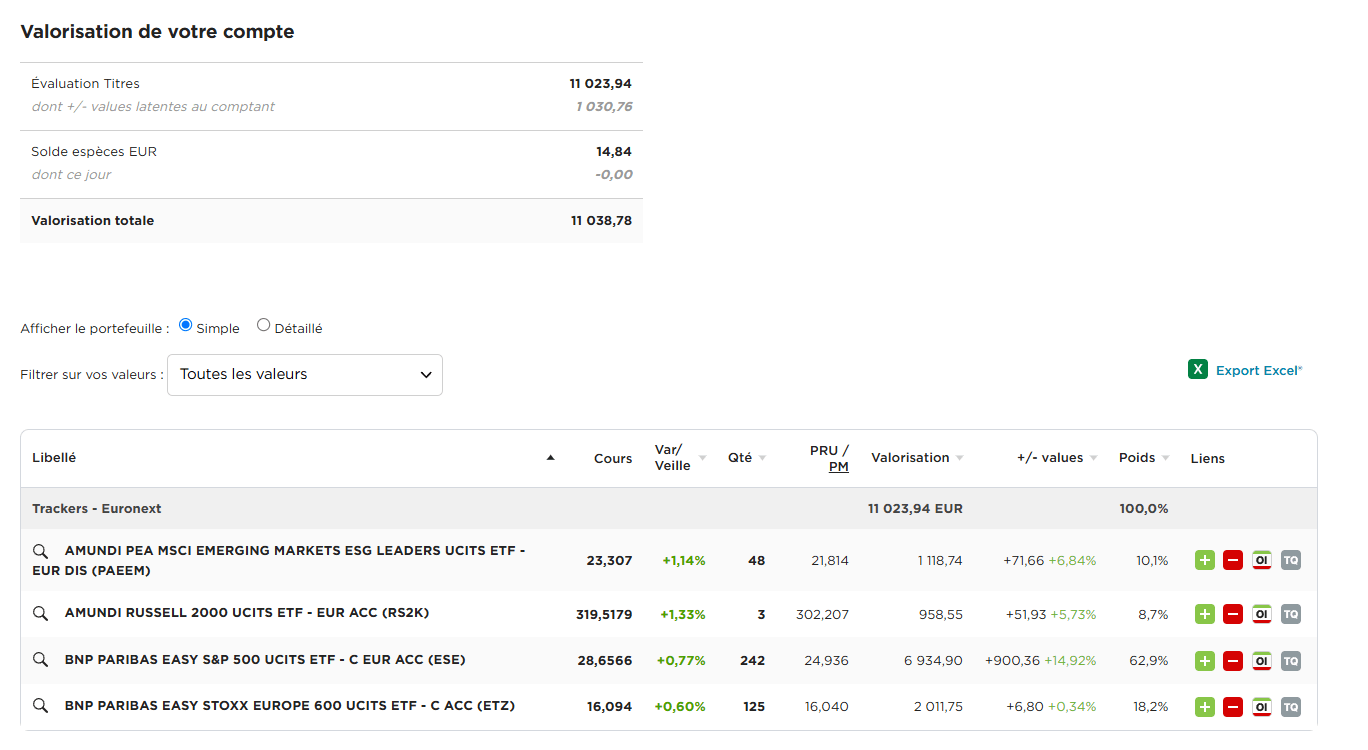Open the TQ icon in the ESE row
Viewport: 1368px width, 750px height.
click(x=1291, y=661)
